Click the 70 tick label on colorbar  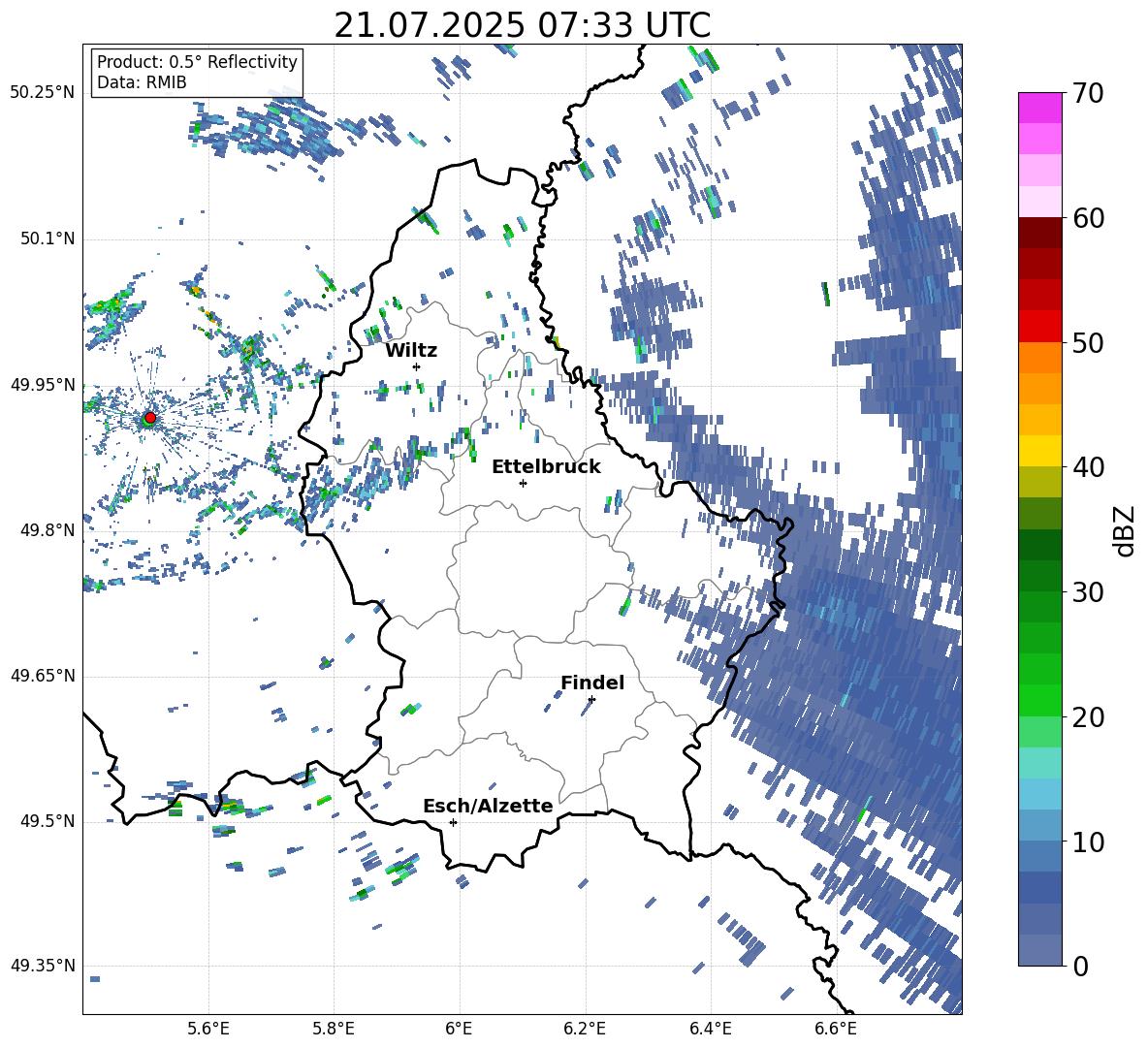click(x=1087, y=93)
